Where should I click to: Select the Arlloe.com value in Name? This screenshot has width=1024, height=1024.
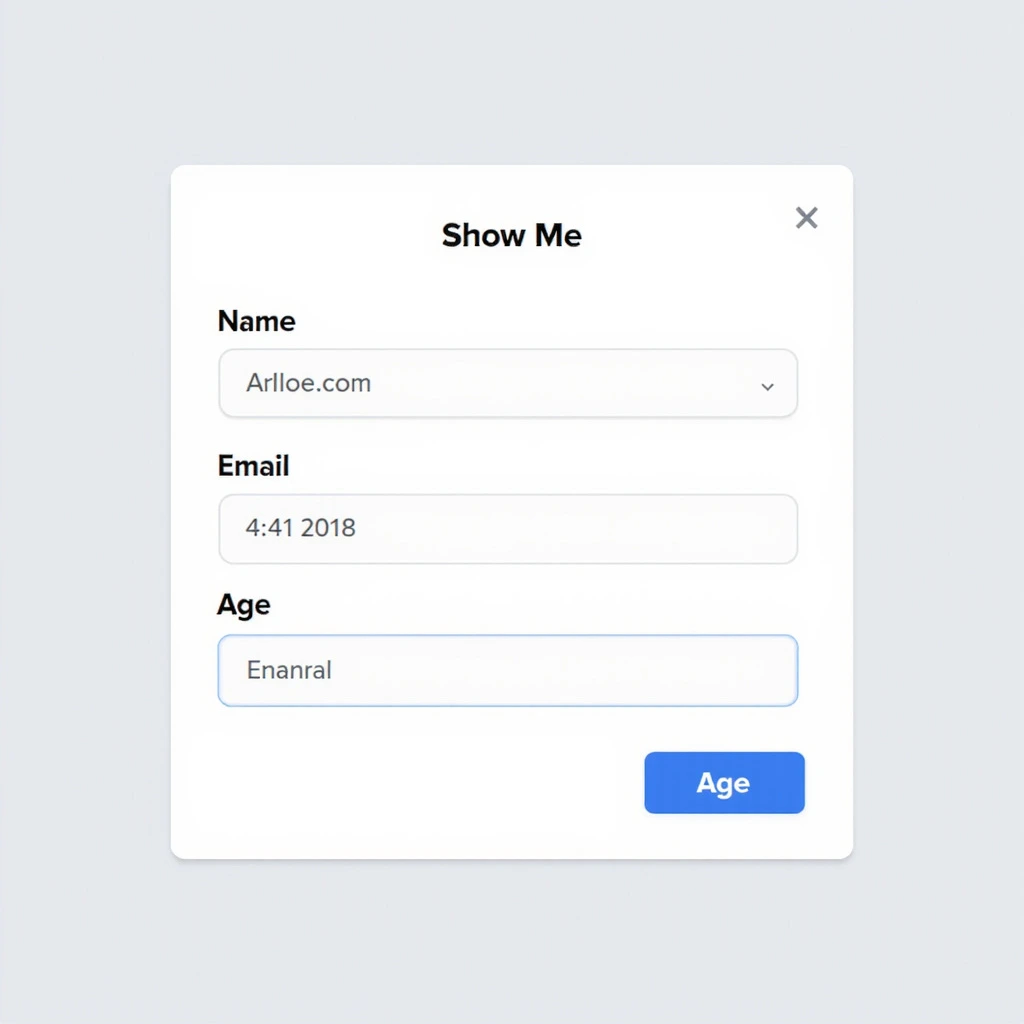pyautogui.click(x=308, y=383)
